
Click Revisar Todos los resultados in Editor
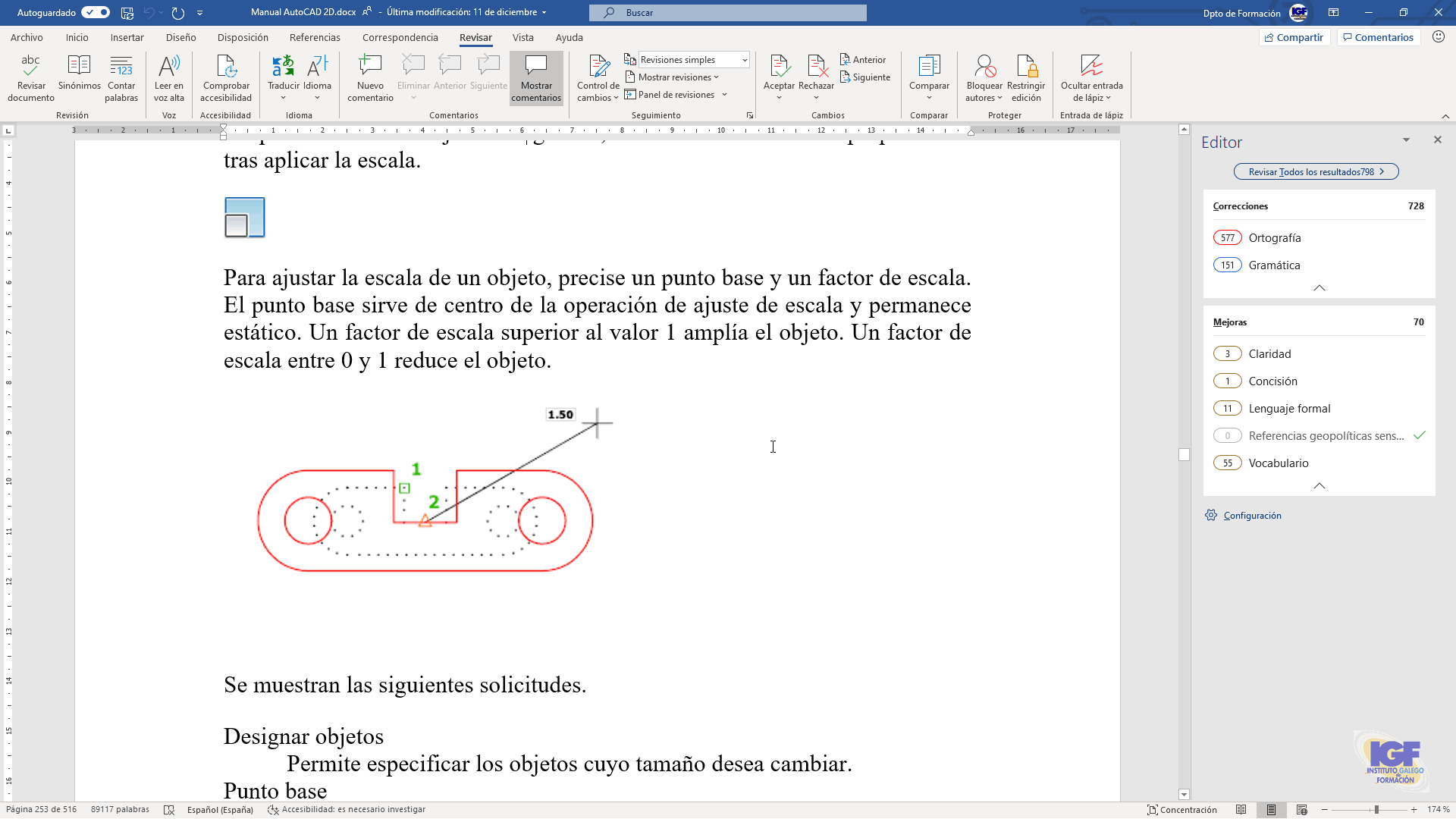click(x=1316, y=171)
